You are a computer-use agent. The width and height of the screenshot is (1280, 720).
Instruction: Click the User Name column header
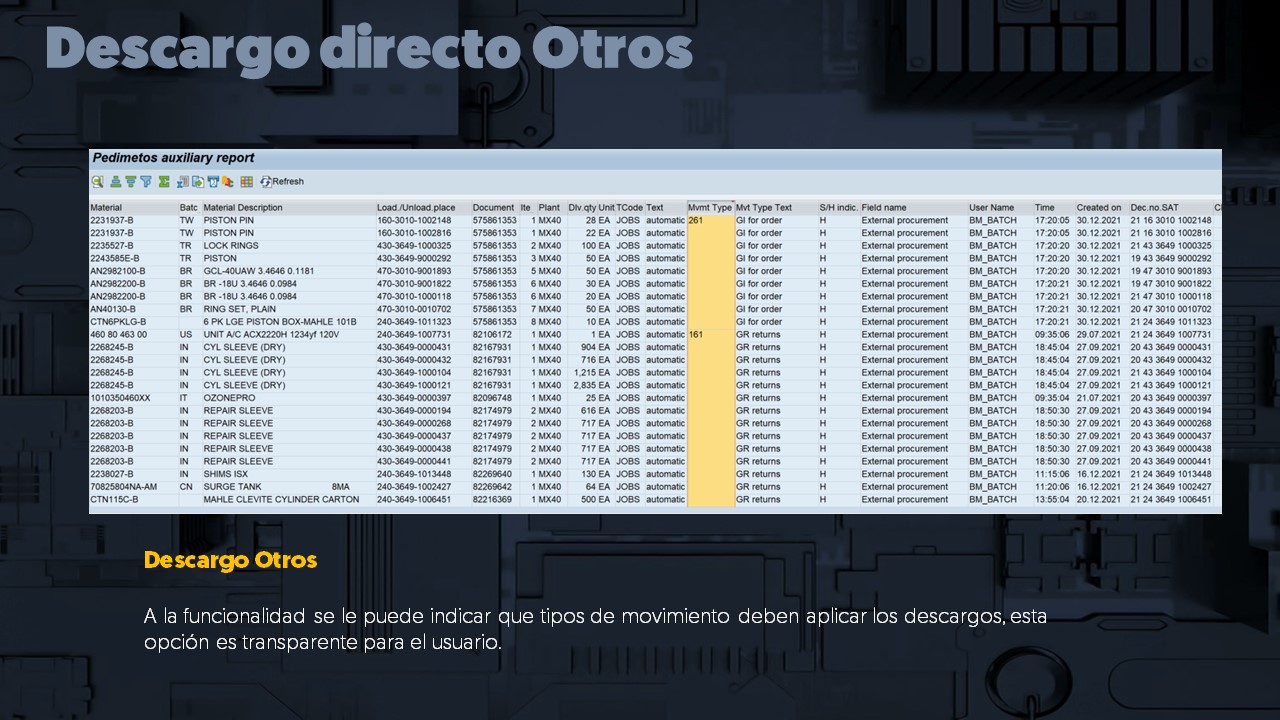click(991, 208)
